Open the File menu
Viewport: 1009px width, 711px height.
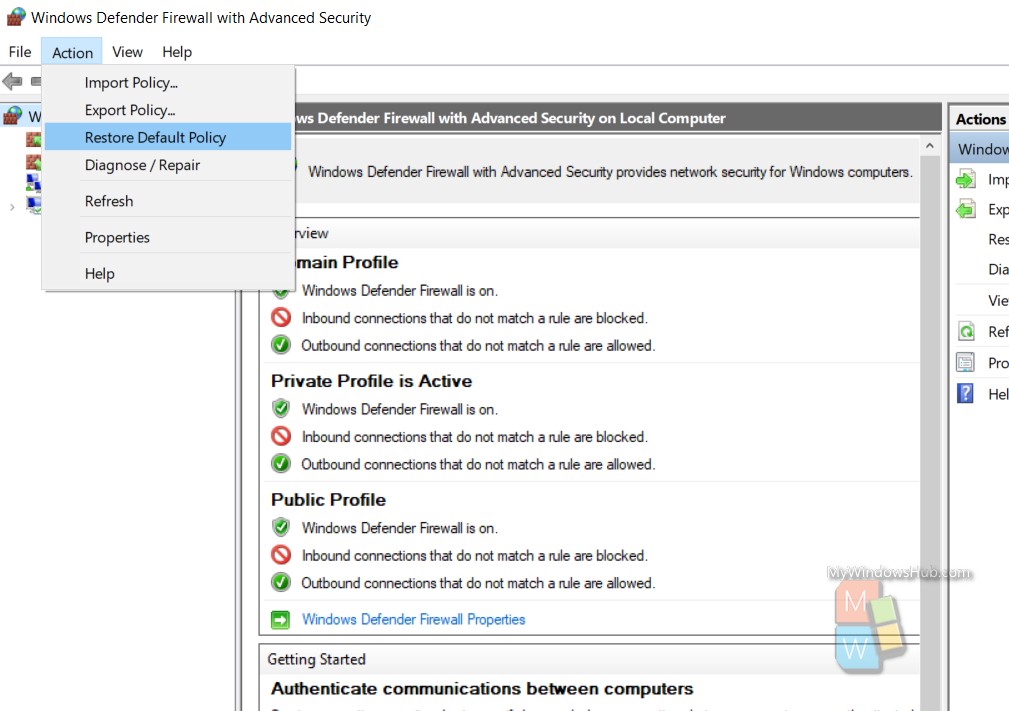click(20, 51)
